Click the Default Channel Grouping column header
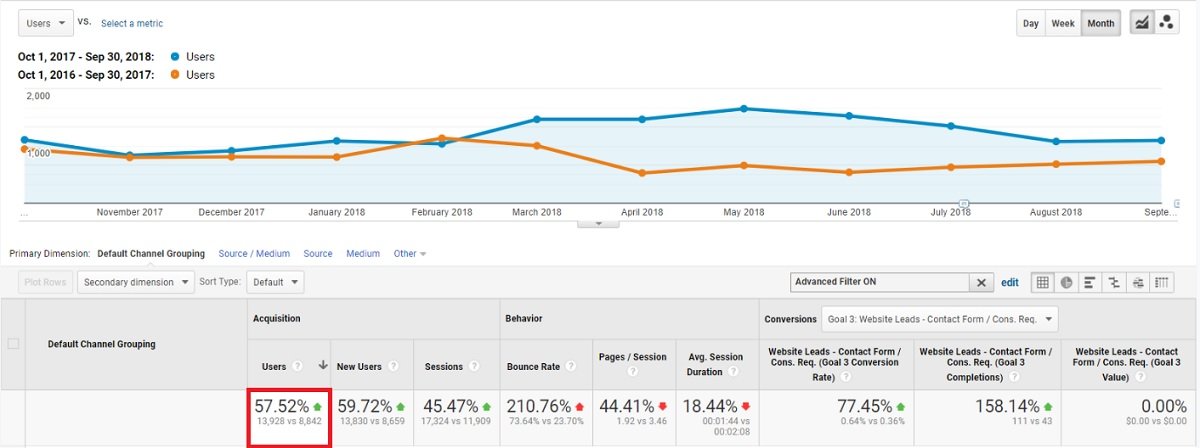This screenshot has height=448, width=1200. coord(101,344)
